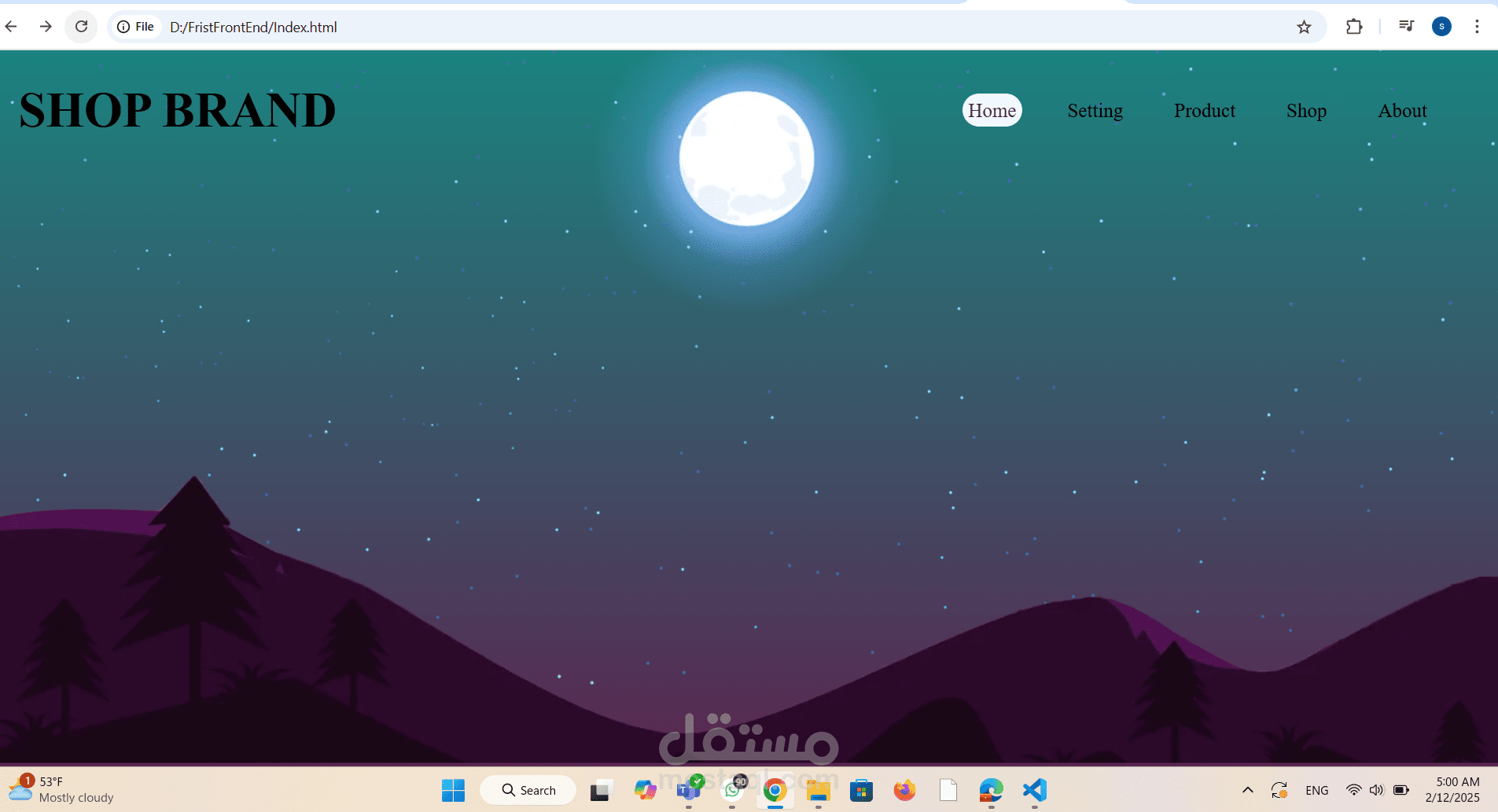Open the volume speaker icon
The image size is (1498, 812).
coord(1376,790)
